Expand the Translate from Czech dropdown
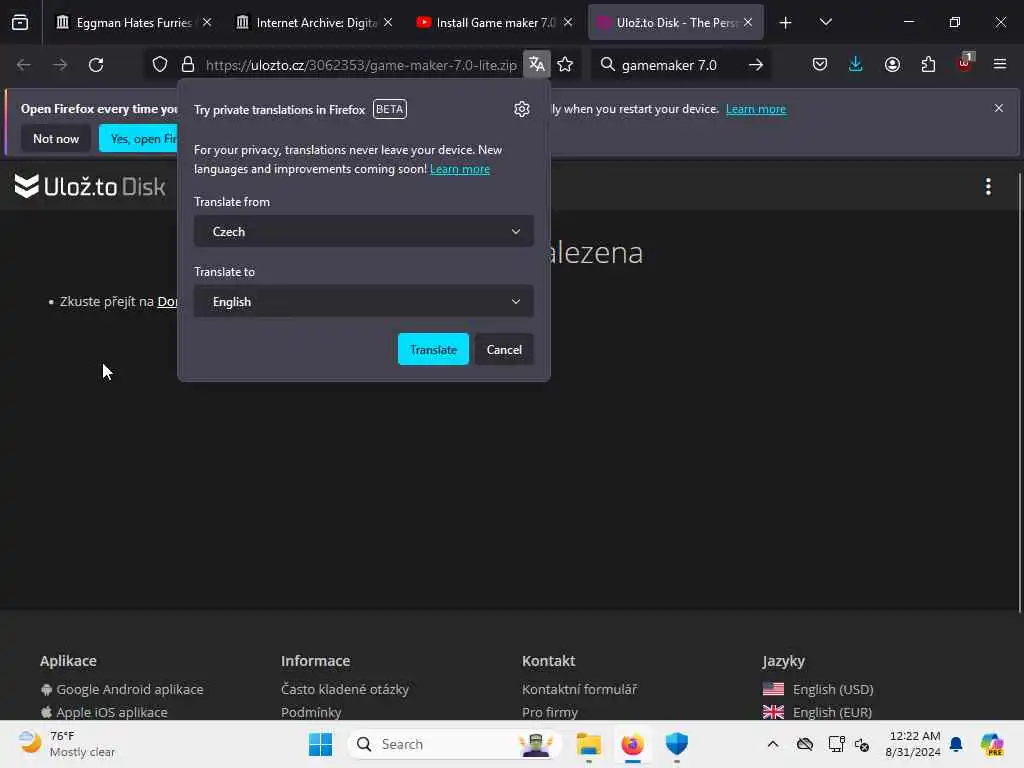The image size is (1024, 768). [x=364, y=231]
